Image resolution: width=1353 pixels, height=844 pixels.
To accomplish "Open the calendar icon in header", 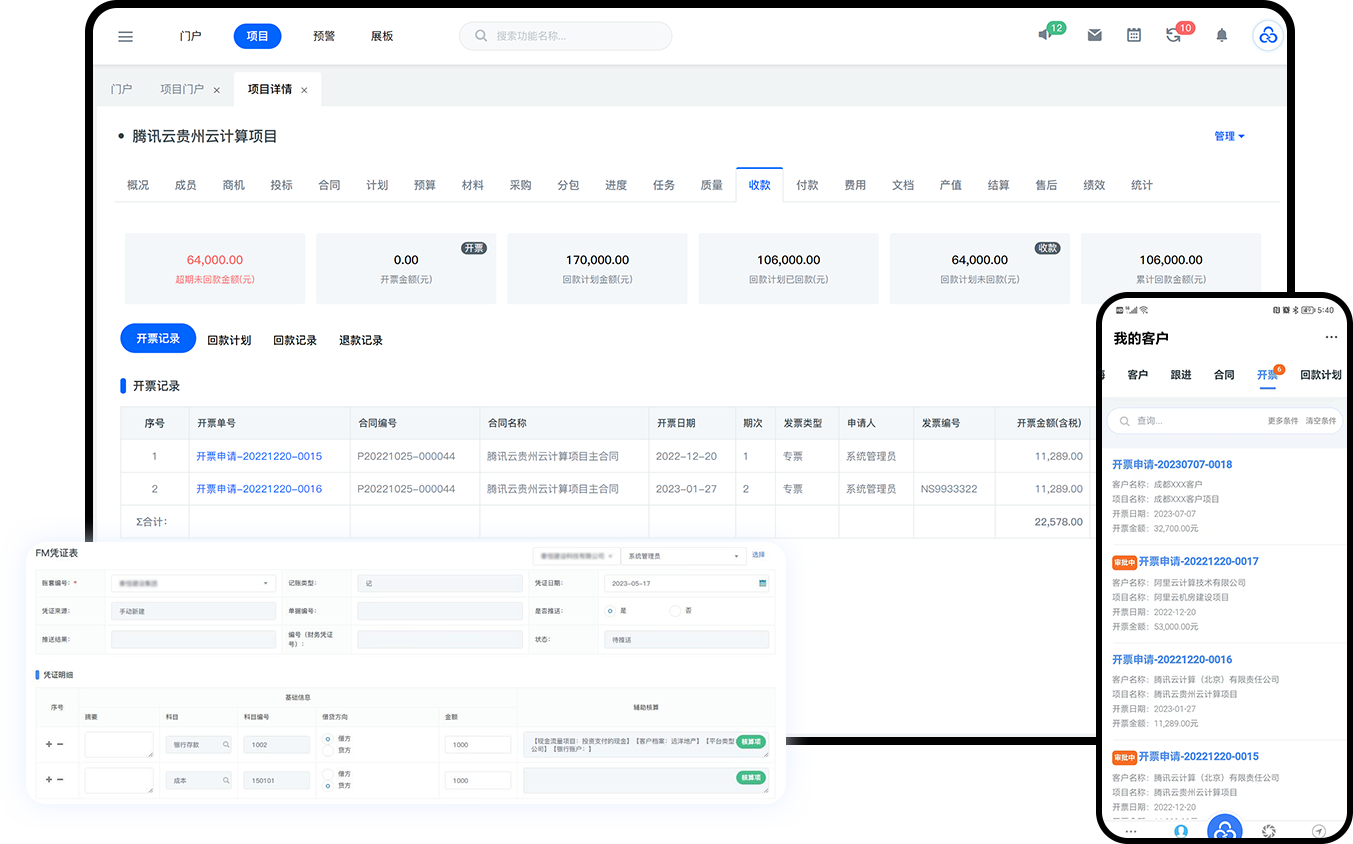I will pyautogui.click(x=1134, y=35).
